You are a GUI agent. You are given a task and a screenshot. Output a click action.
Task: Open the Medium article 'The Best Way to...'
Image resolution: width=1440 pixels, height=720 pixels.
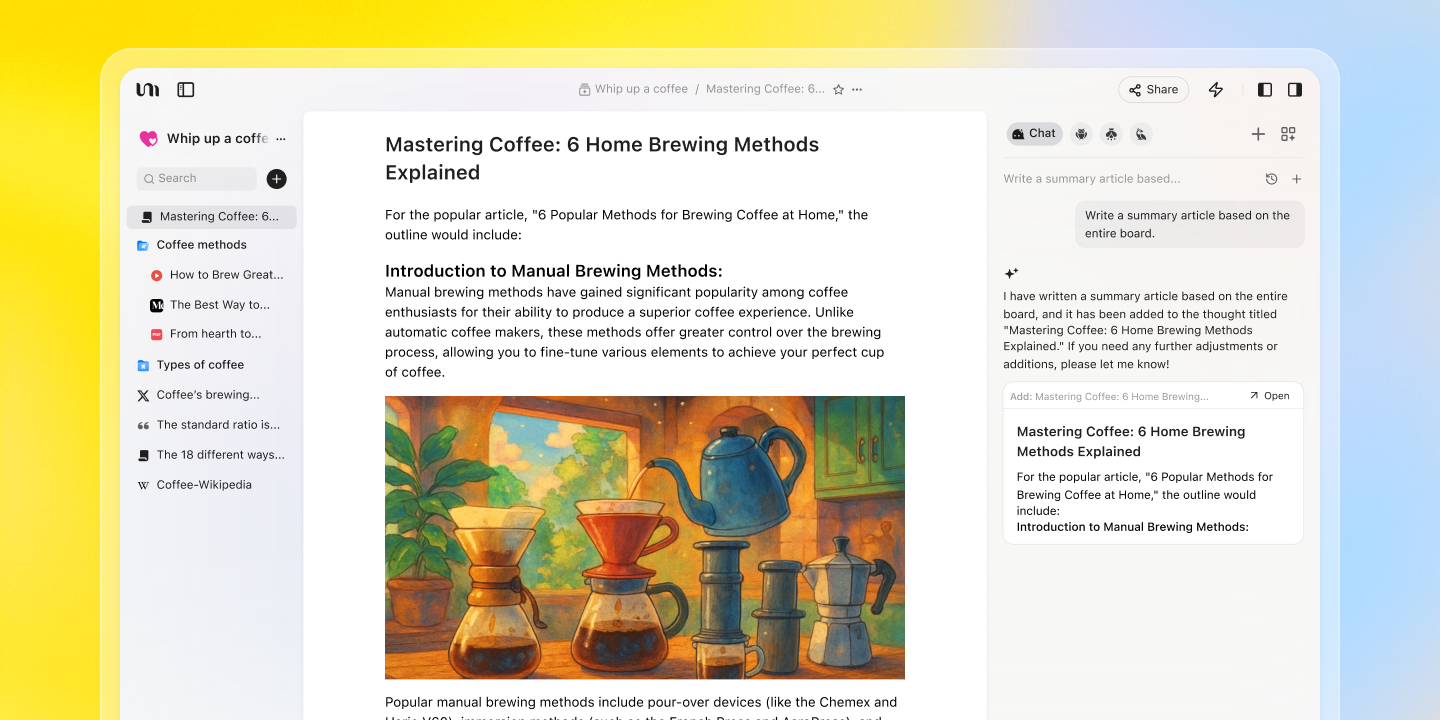(218, 304)
